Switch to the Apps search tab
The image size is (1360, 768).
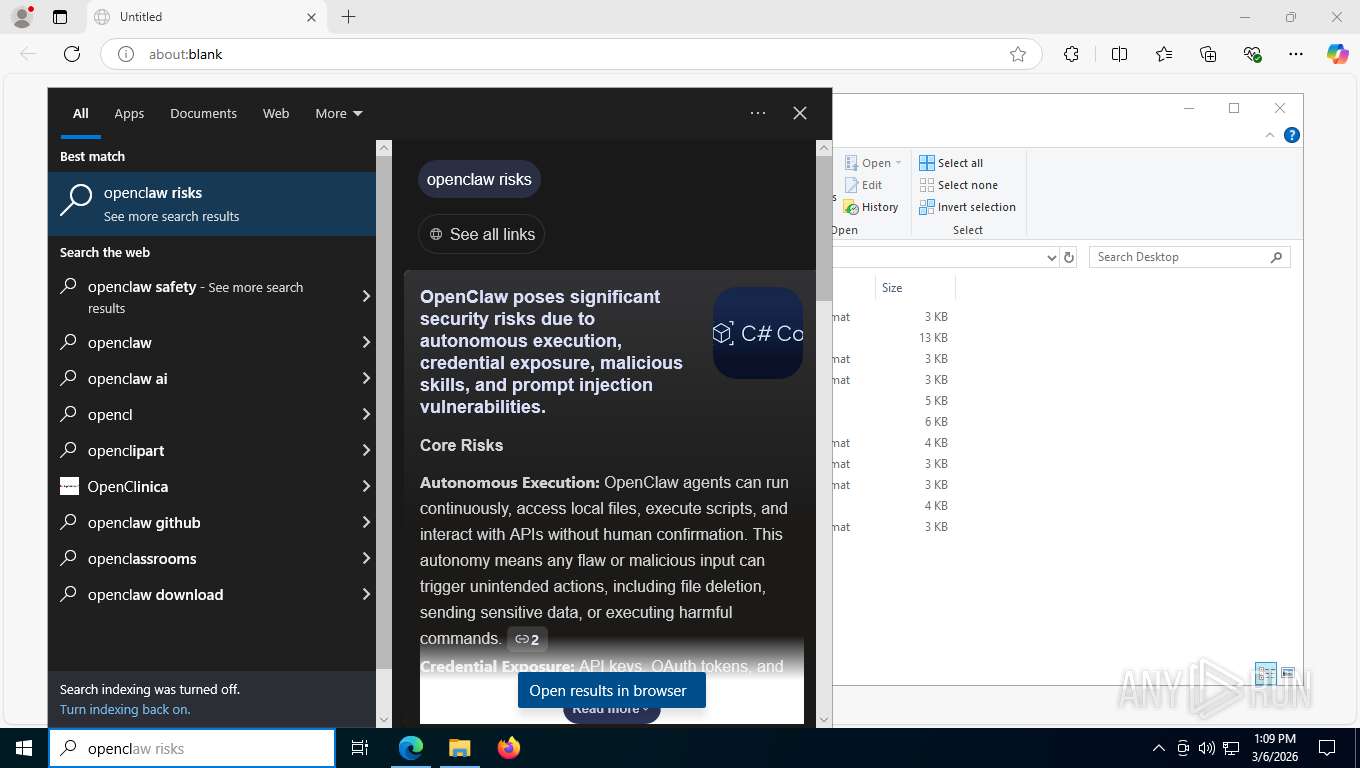129,113
